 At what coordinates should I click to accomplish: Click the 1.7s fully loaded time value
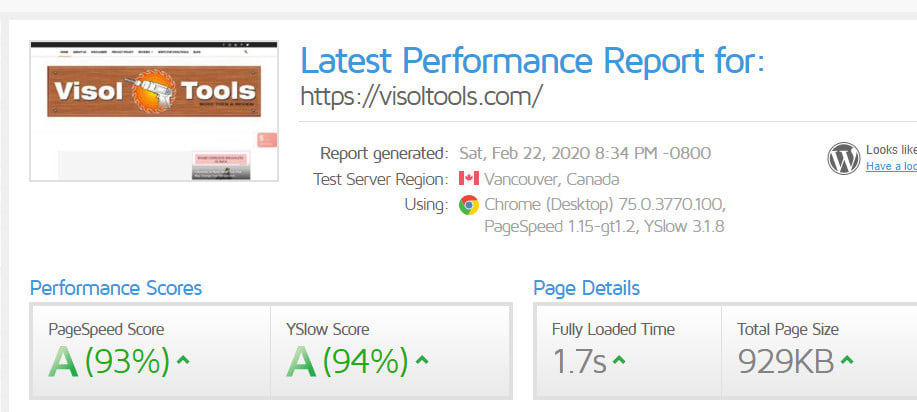[580, 361]
